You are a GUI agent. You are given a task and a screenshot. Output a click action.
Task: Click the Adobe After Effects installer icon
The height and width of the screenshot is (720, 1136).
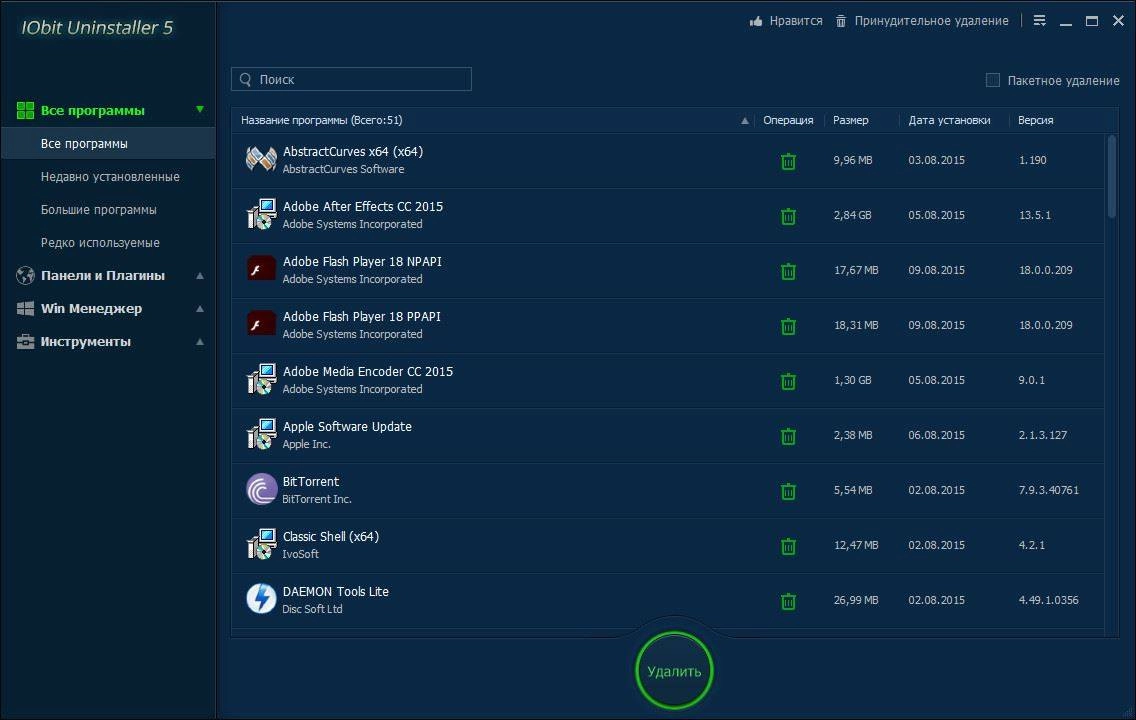point(261,214)
